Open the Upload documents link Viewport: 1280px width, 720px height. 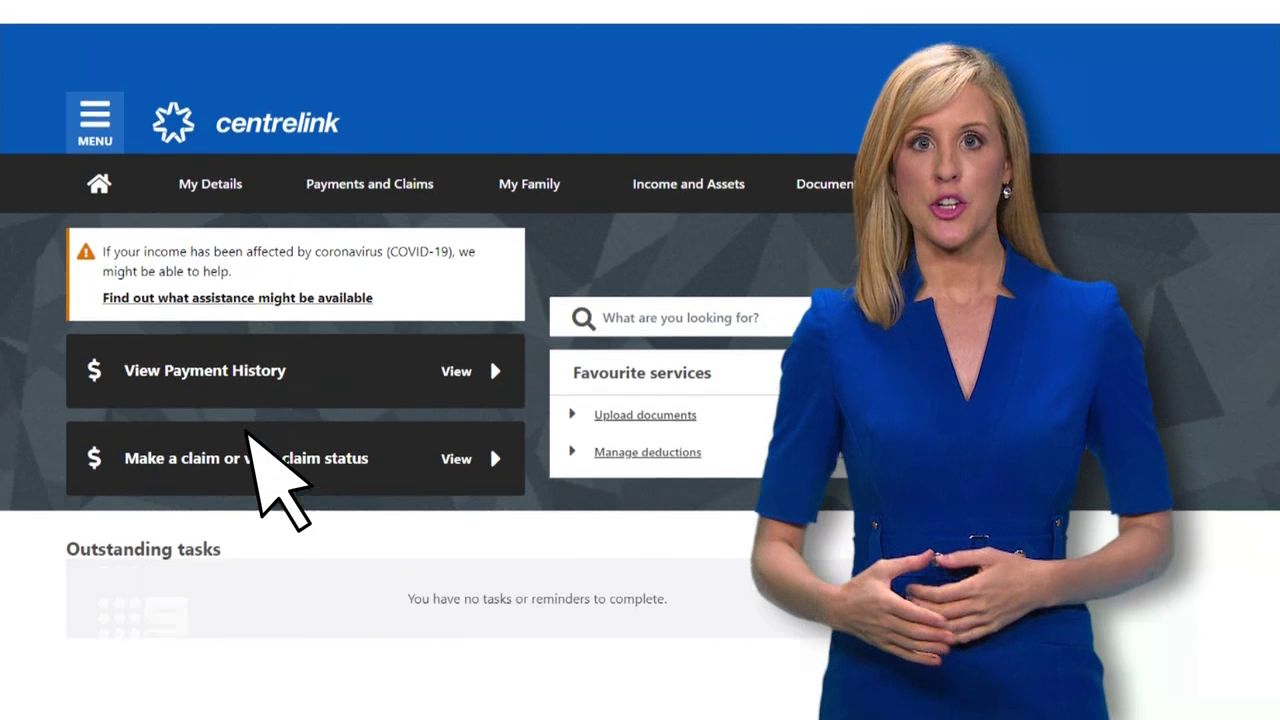[x=645, y=415]
